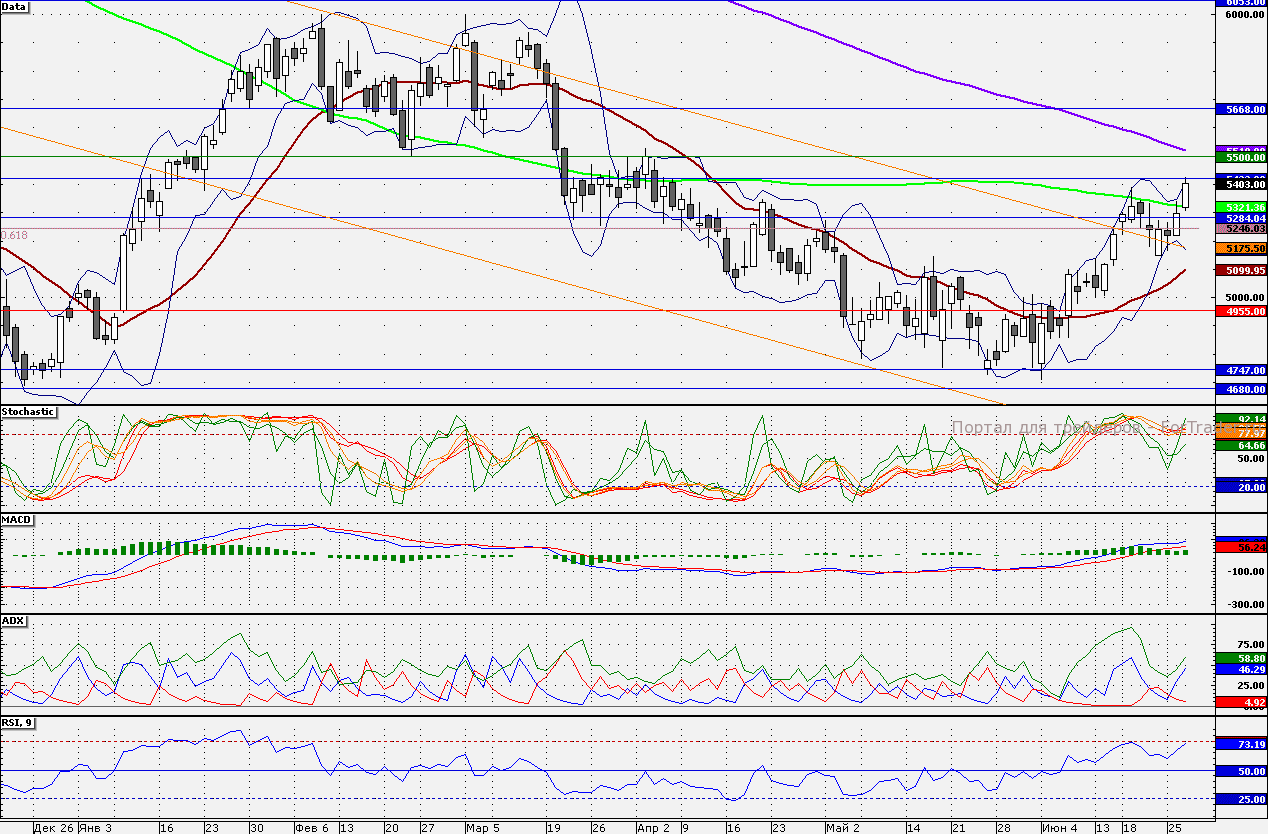Click the dark red 5099.95 price tag

[1240, 270]
